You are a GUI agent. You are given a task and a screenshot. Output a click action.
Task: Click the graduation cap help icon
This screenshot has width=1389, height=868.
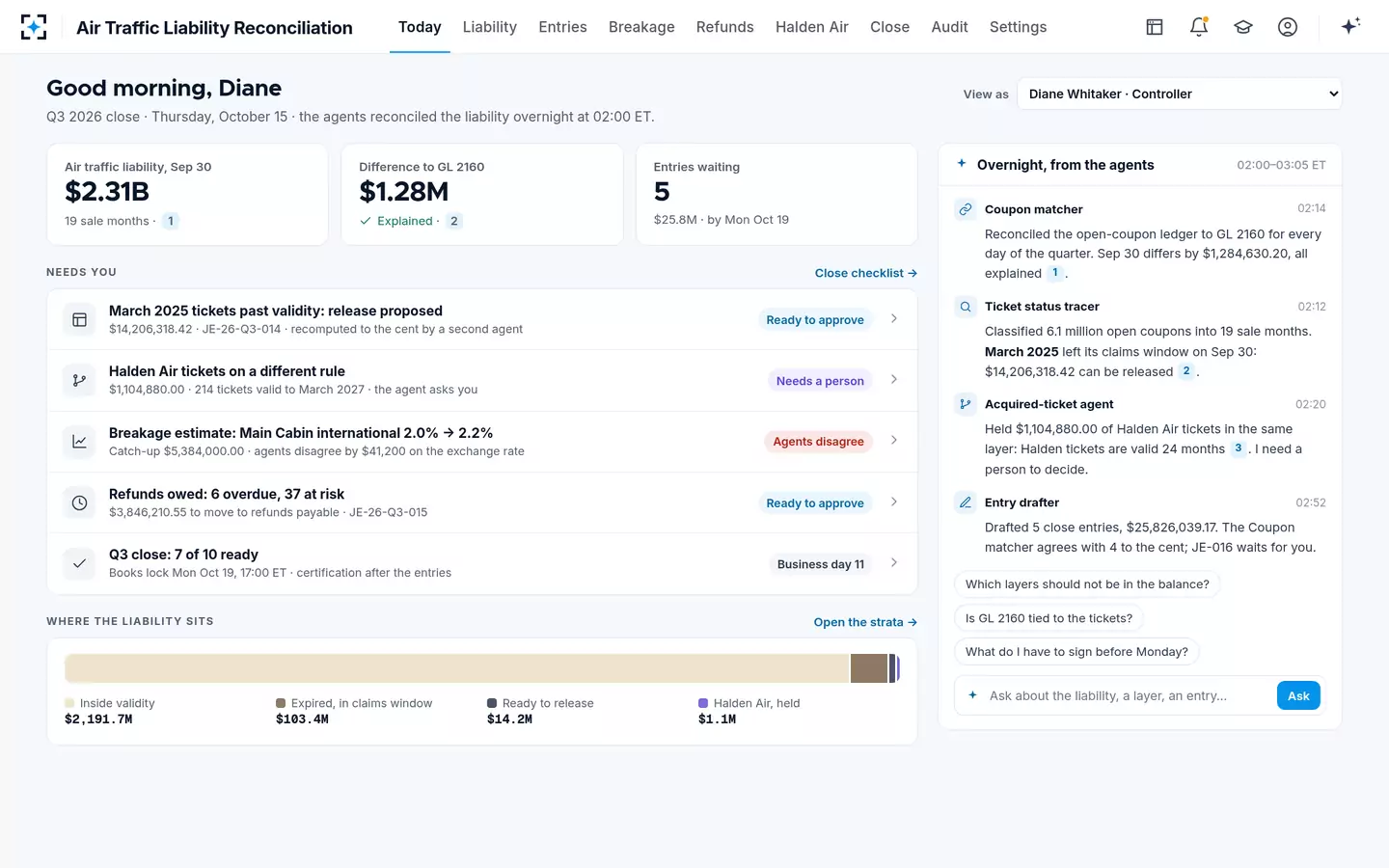[x=1243, y=27]
